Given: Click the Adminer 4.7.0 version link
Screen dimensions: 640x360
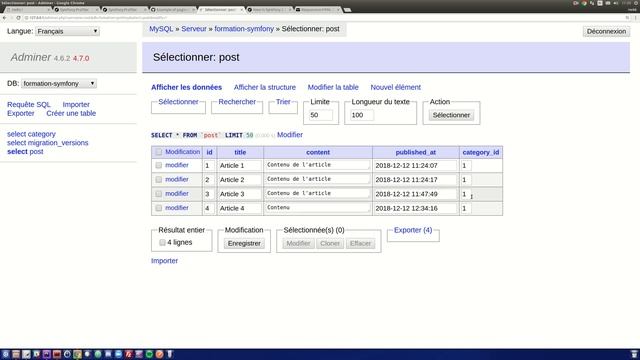Looking at the screenshot, I should [81, 58].
